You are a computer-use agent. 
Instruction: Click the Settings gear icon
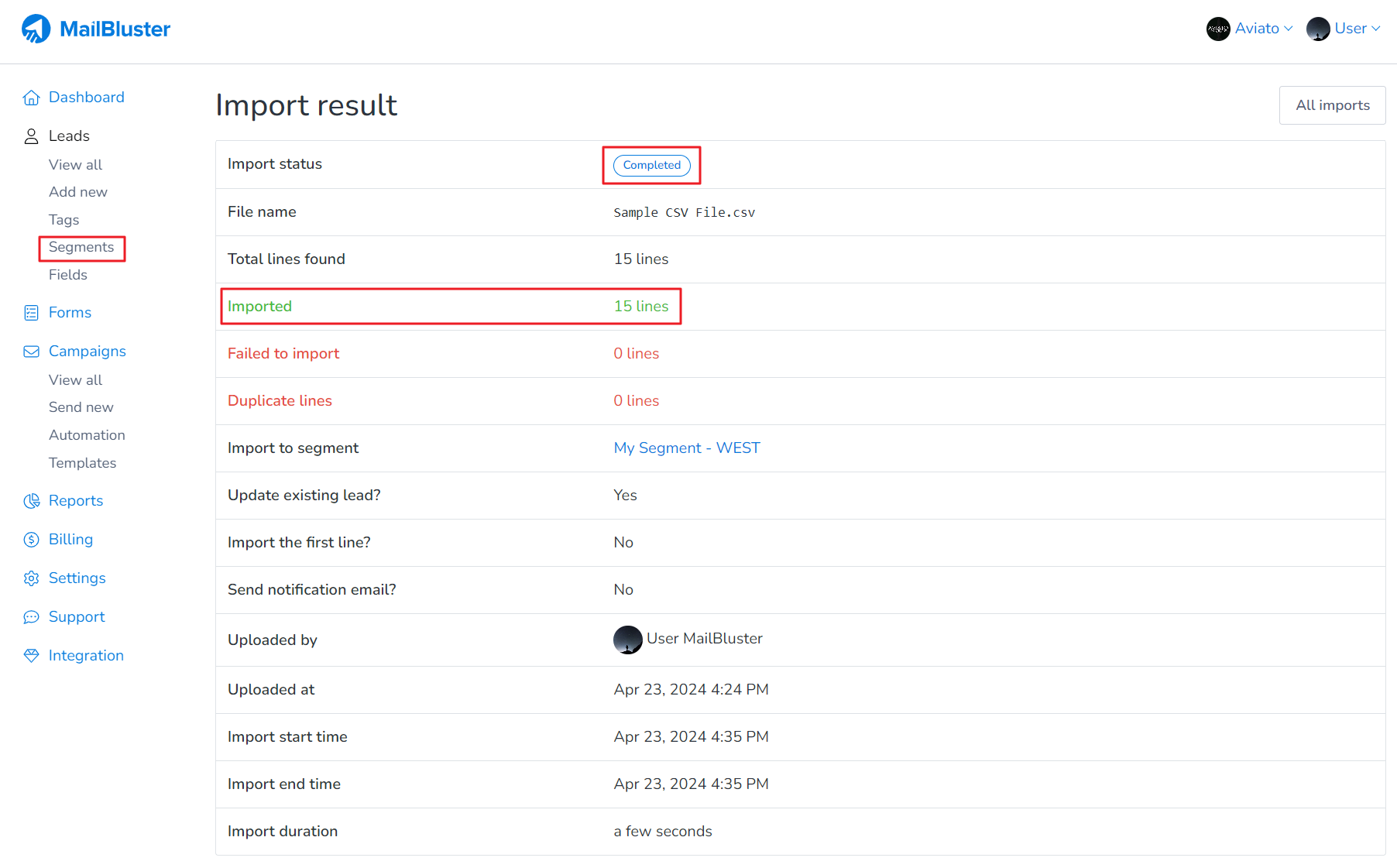coord(31,578)
